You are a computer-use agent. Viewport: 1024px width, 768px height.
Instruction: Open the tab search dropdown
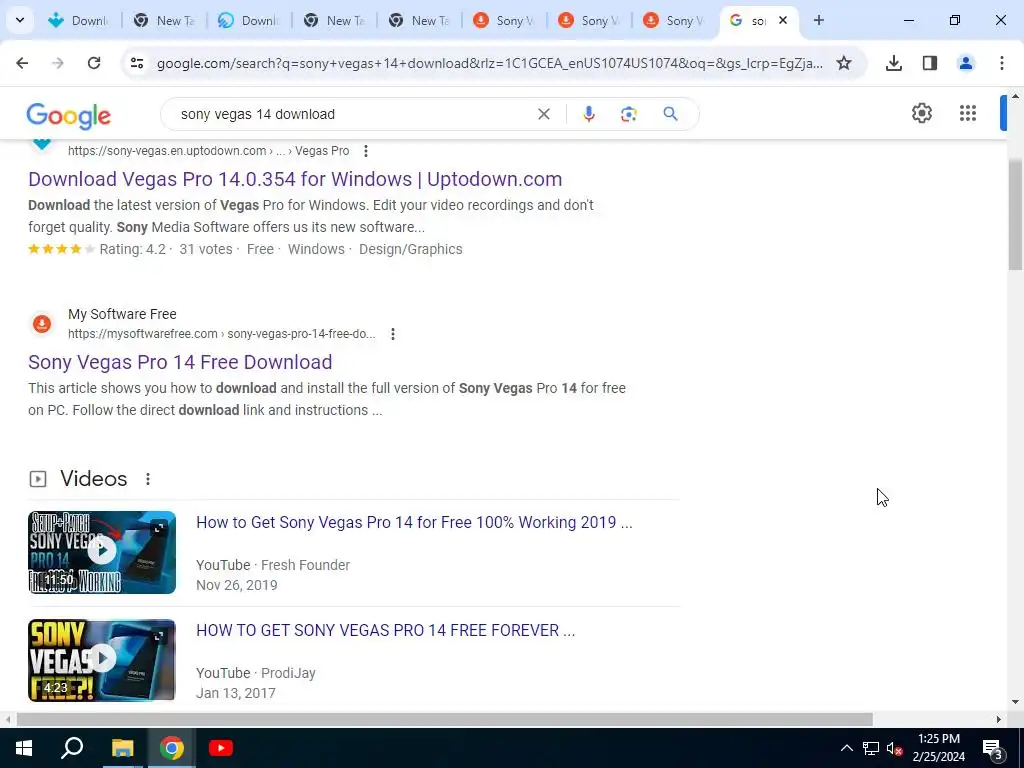click(x=20, y=20)
